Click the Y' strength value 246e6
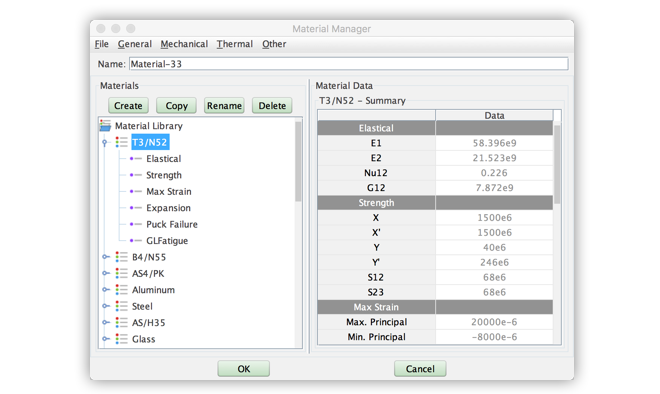The height and width of the screenshot is (394, 660). point(494,262)
